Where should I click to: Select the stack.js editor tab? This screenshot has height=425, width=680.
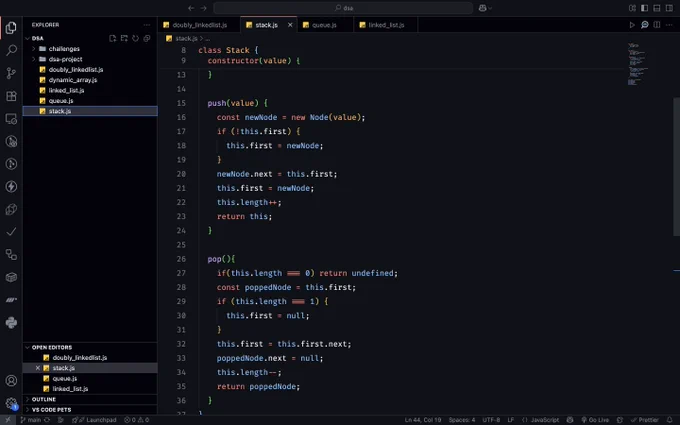coord(266,25)
